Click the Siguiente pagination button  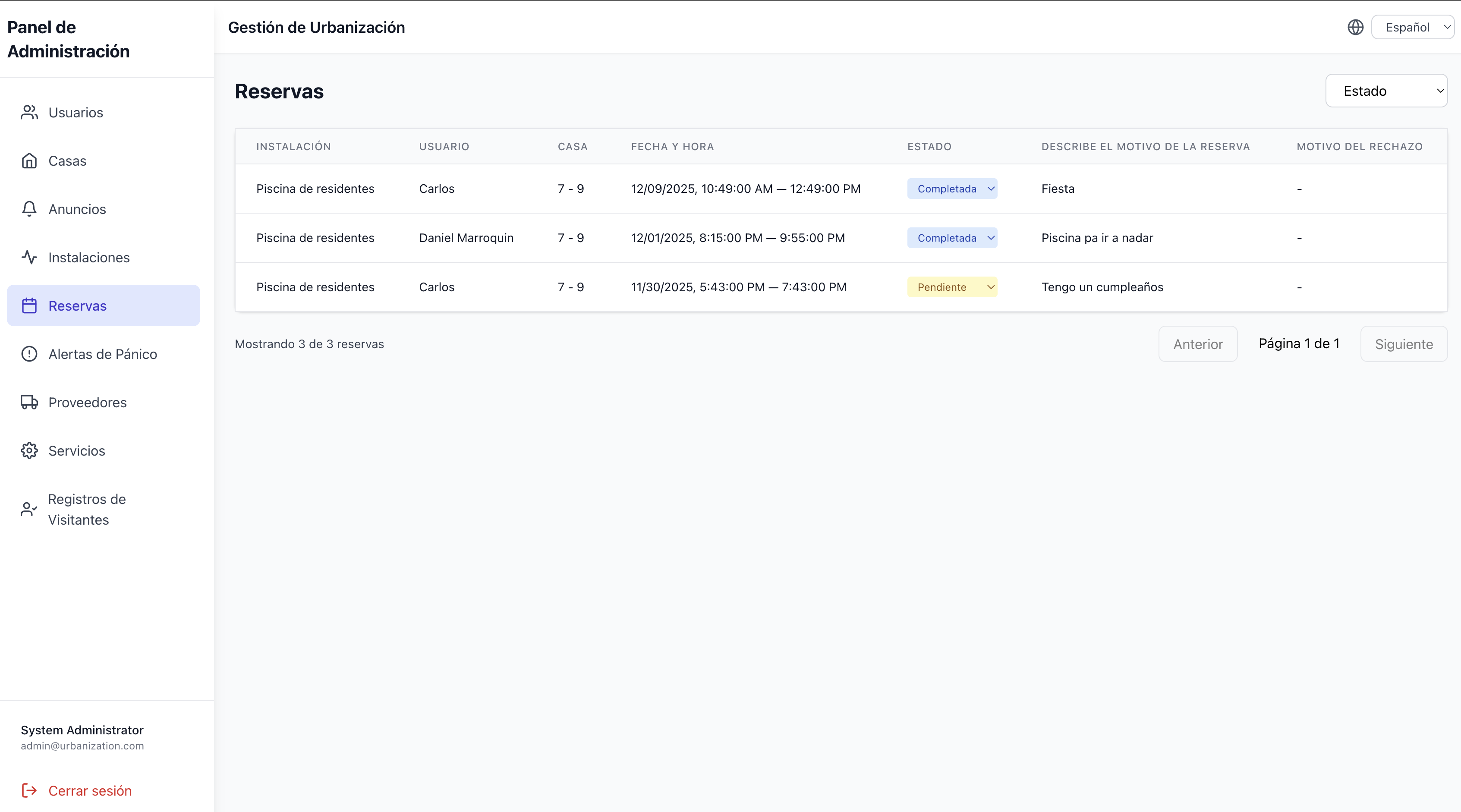pyautogui.click(x=1404, y=343)
